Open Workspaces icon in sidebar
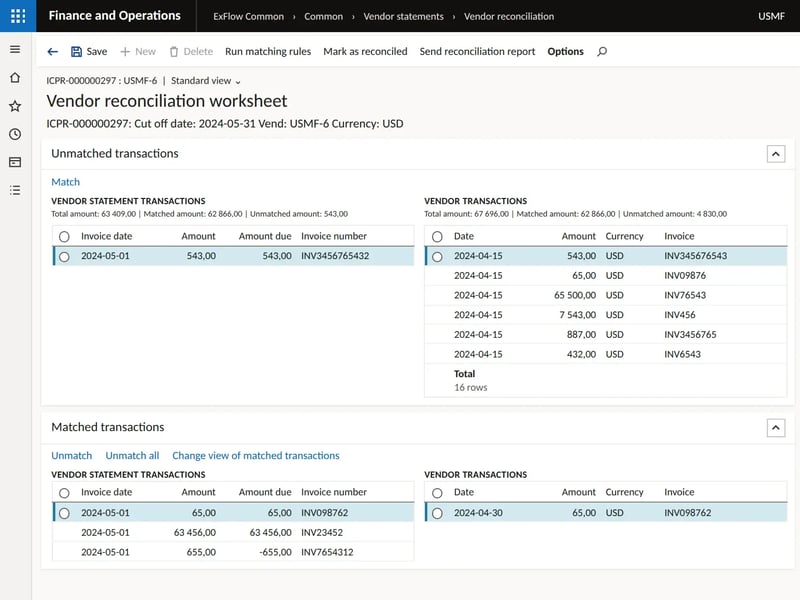The width and height of the screenshot is (800, 600). tap(15, 162)
